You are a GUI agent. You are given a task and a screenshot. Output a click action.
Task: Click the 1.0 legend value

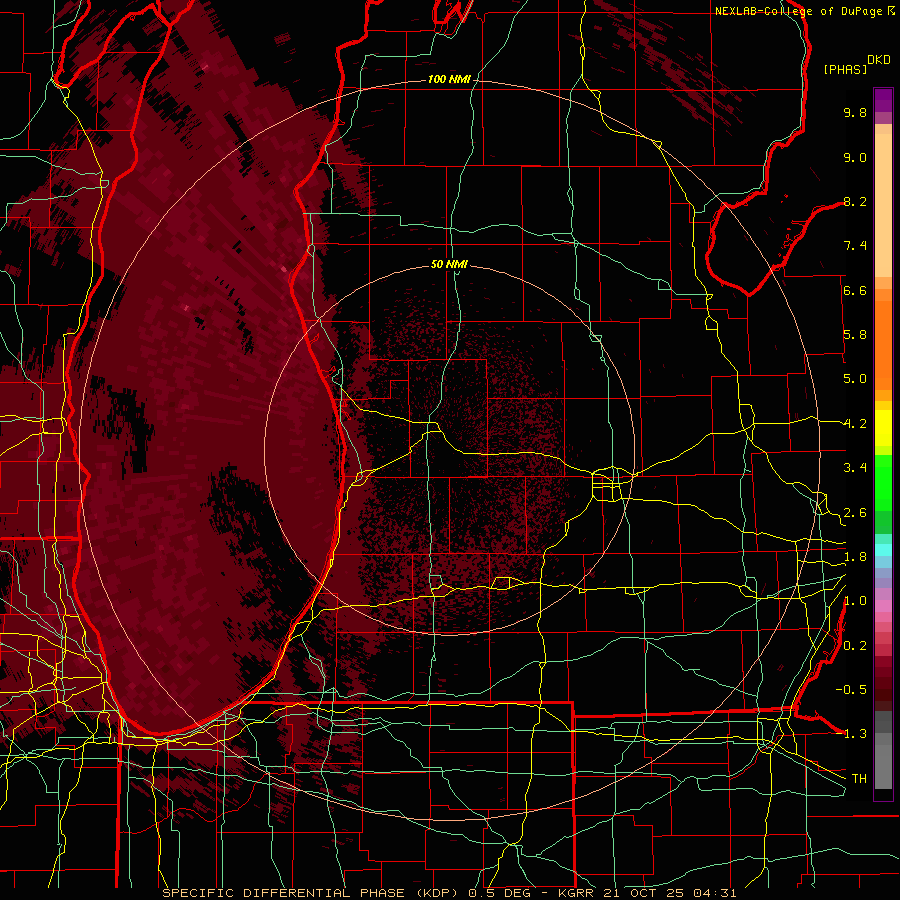(x=855, y=601)
